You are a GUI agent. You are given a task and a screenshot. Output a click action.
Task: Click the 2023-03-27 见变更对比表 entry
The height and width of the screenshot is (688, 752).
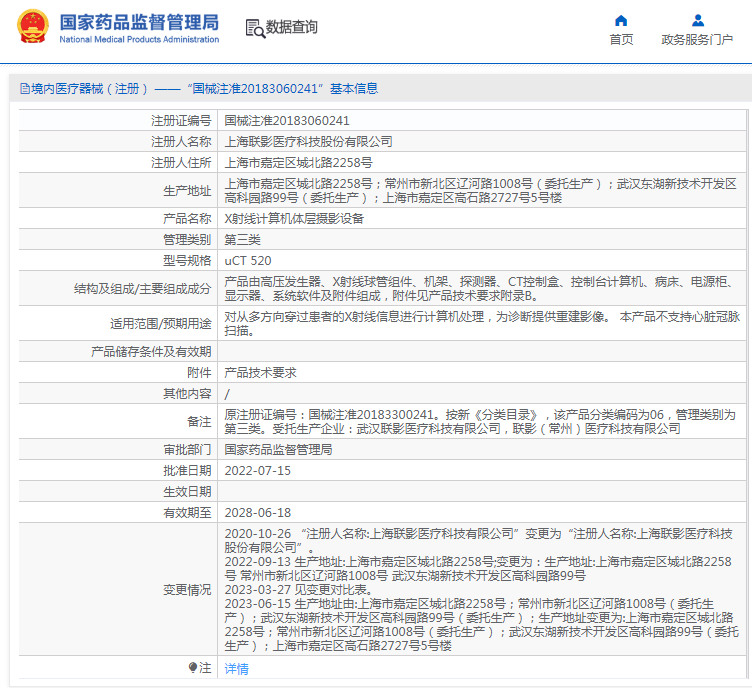298,590
